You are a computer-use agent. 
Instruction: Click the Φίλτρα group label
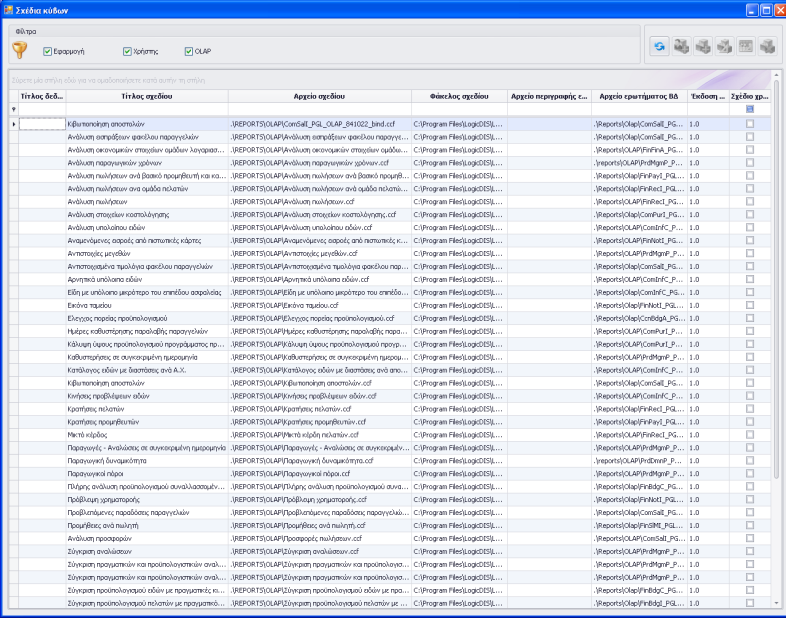click(26, 32)
